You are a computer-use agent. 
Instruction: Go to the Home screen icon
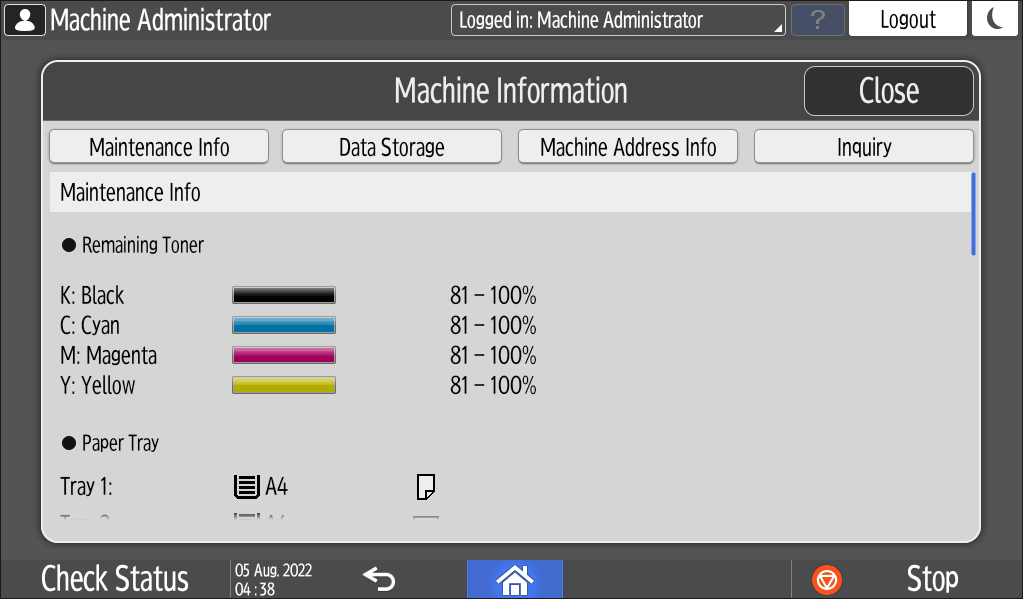point(514,579)
